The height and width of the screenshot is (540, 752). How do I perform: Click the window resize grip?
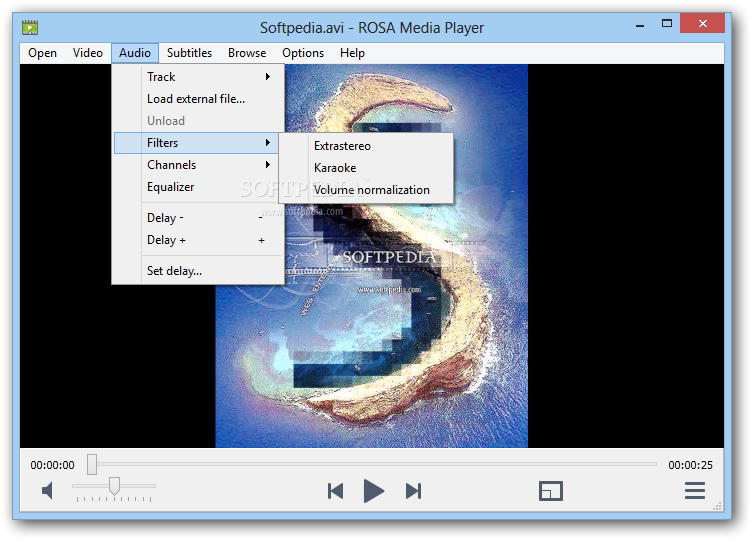718,506
